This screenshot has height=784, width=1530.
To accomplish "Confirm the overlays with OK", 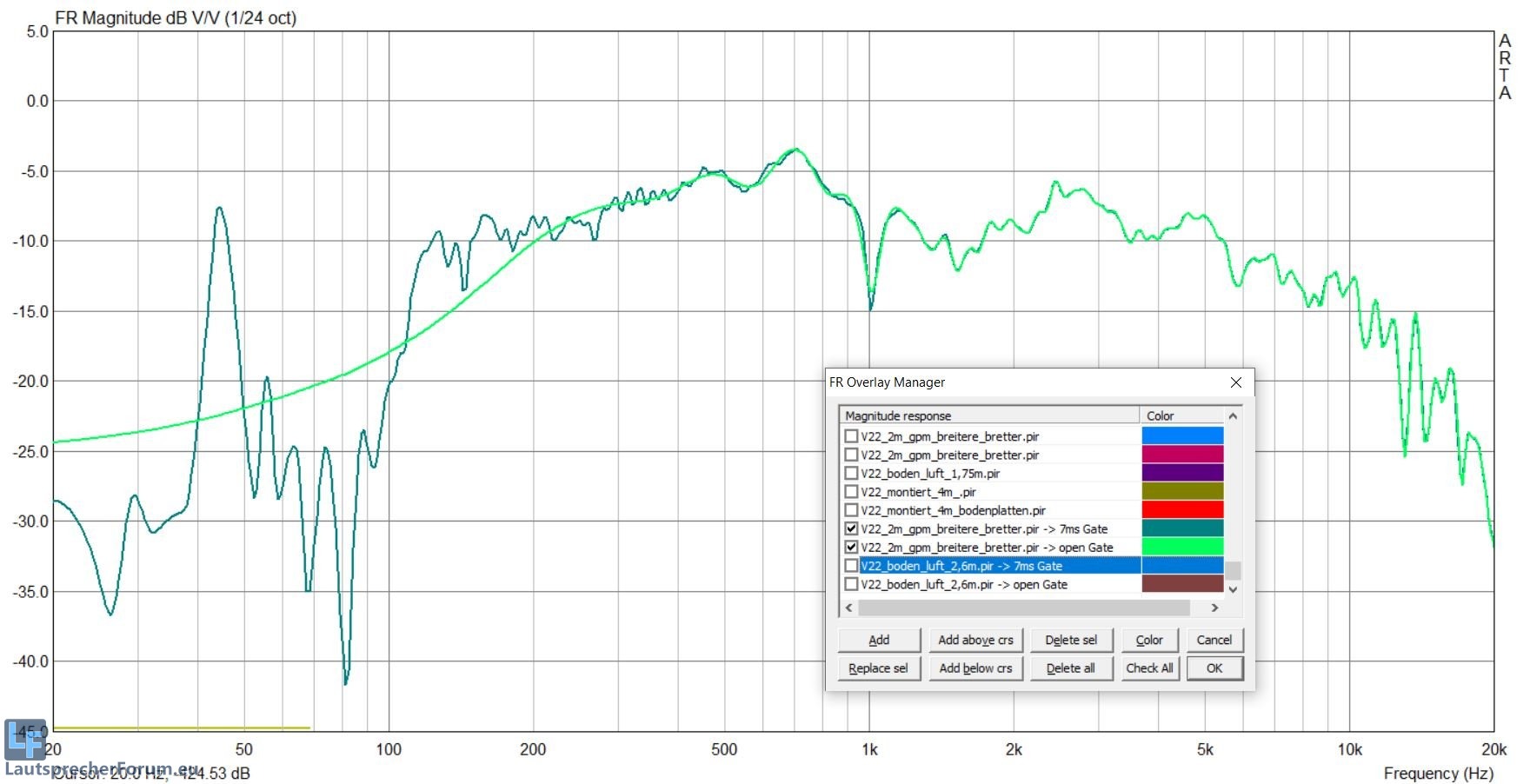I will (1214, 668).
